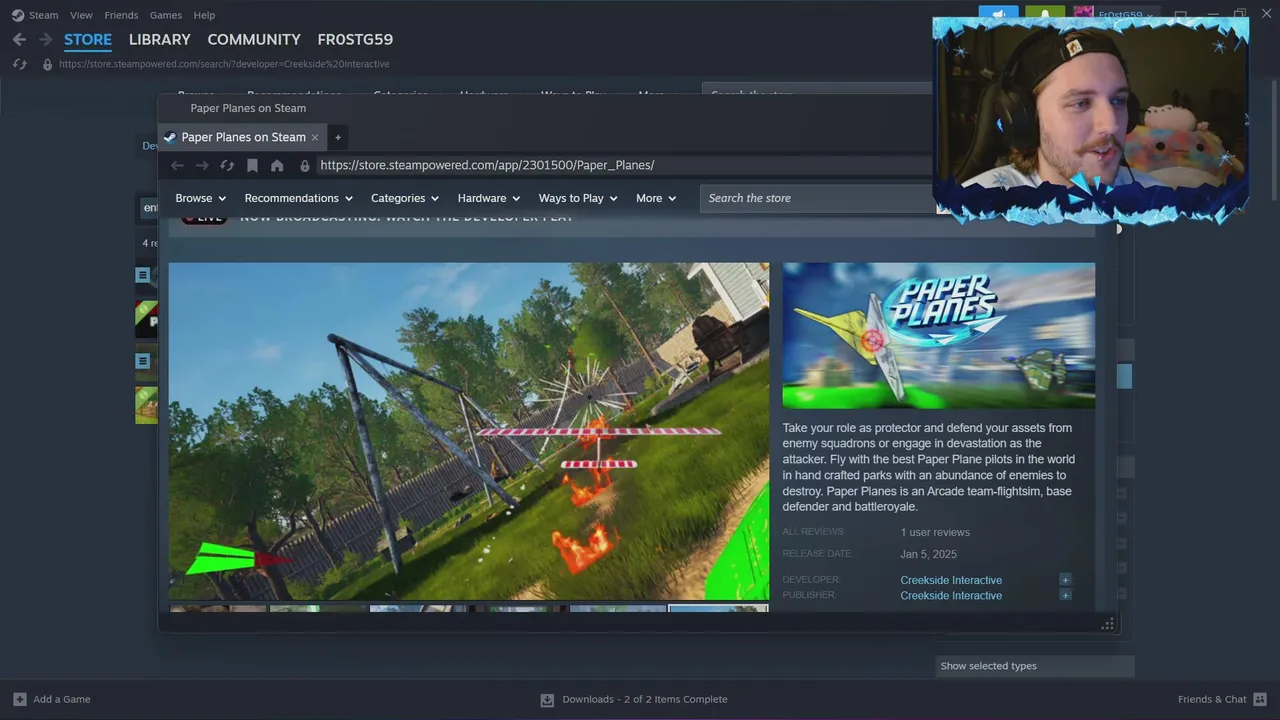
Task: Go back in the main Steam window
Action: pos(19,39)
